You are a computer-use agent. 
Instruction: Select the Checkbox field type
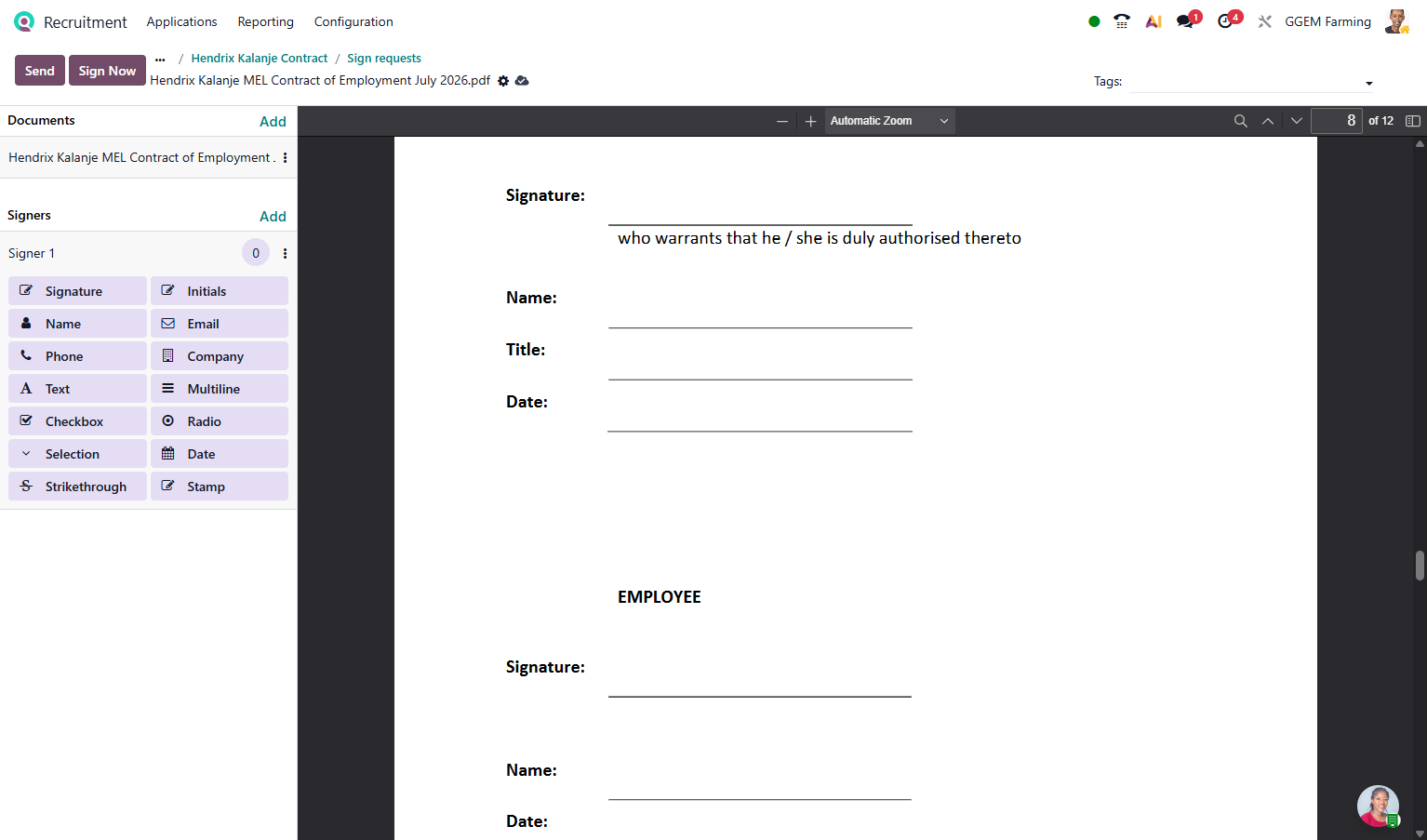pyautogui.click(x=78, y=421)
